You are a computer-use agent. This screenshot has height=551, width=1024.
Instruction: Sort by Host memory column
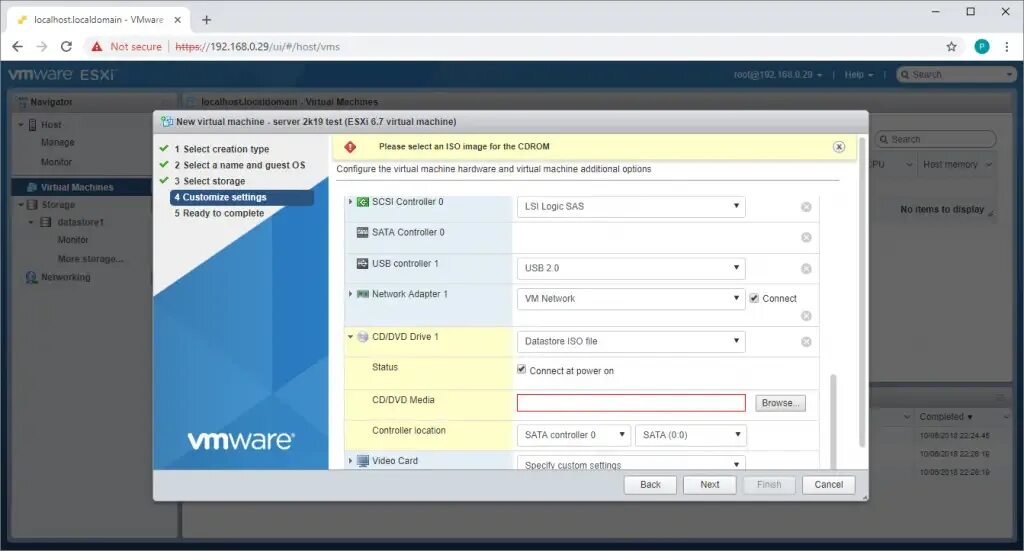[x=950, y=165]
